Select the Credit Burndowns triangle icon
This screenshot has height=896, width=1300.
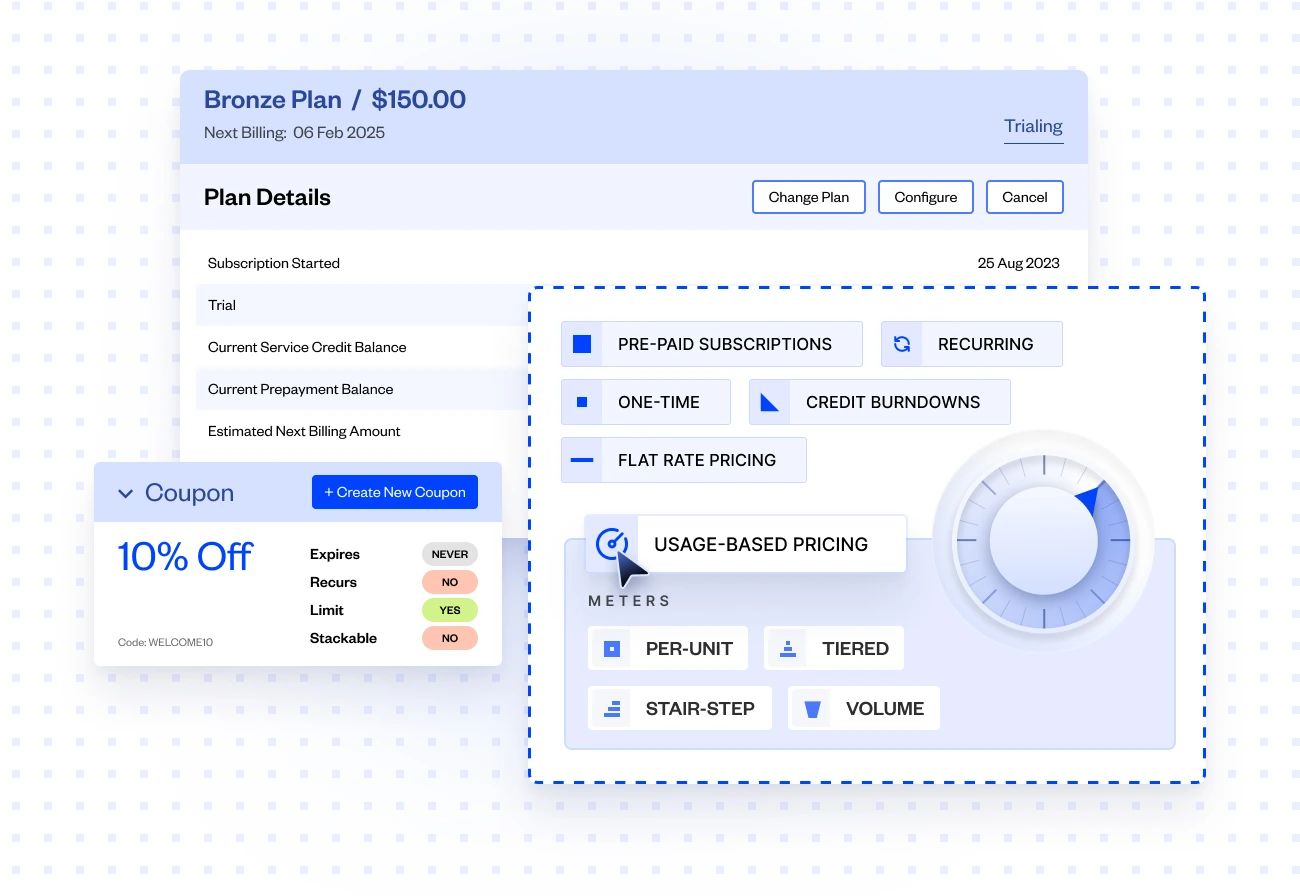point(770,401)
